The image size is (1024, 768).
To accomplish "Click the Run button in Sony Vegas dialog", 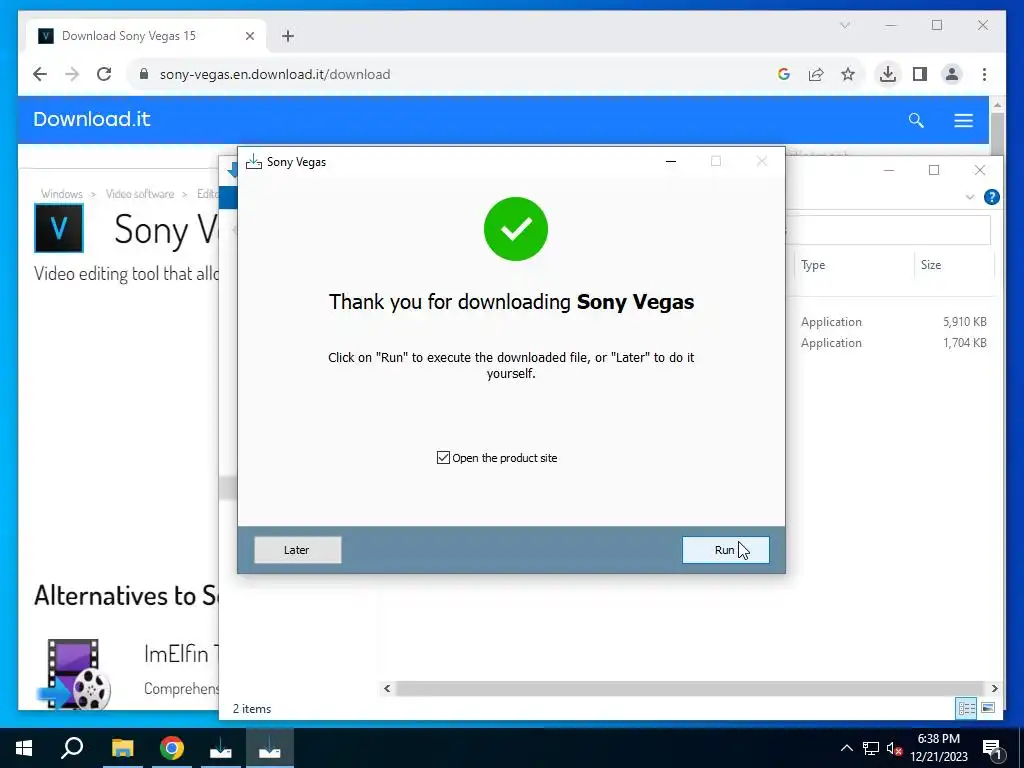I will (726, 550).
